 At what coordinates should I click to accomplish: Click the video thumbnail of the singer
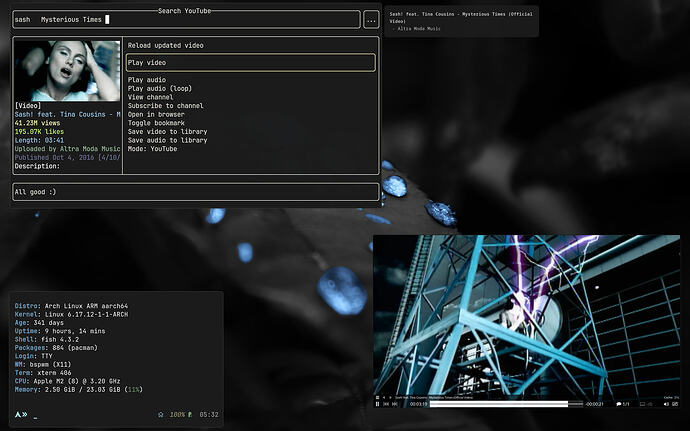pyautogui.click(x=67, y=71)
